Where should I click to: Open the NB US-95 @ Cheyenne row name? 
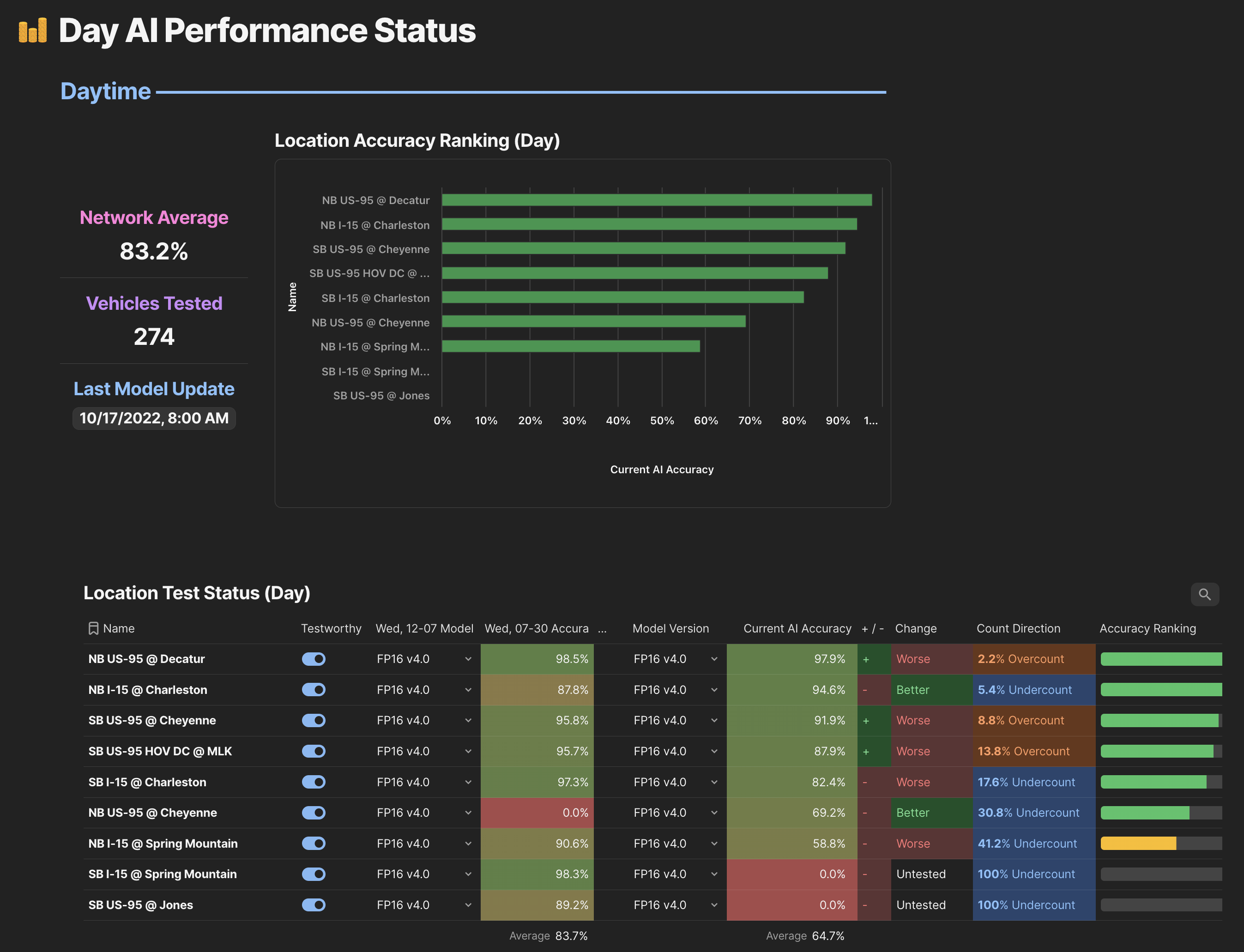click(x=152, y=813)
